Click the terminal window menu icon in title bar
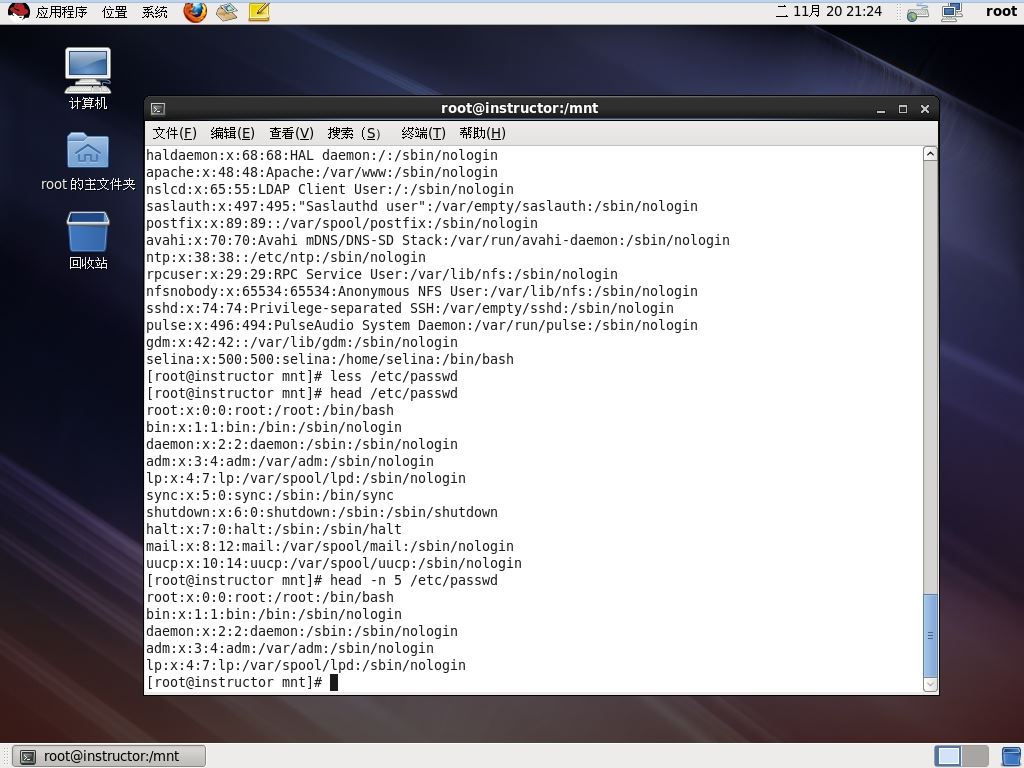Viewport: 1024px width, 768px height. pyautogui.click(x=158, y=109)
